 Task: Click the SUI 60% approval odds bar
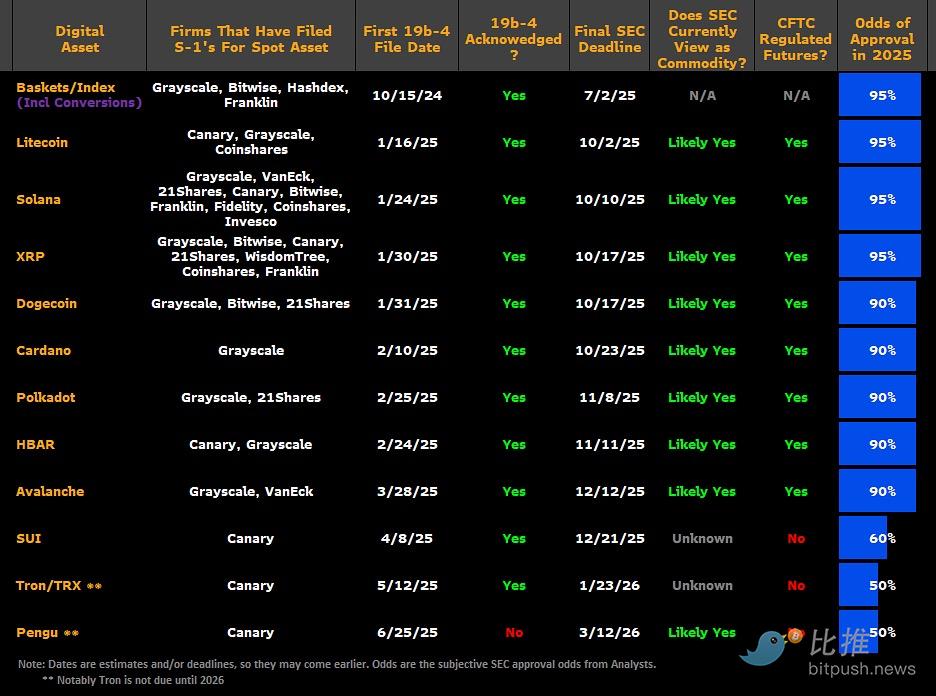pyautogui.click(x=864, y=538)
